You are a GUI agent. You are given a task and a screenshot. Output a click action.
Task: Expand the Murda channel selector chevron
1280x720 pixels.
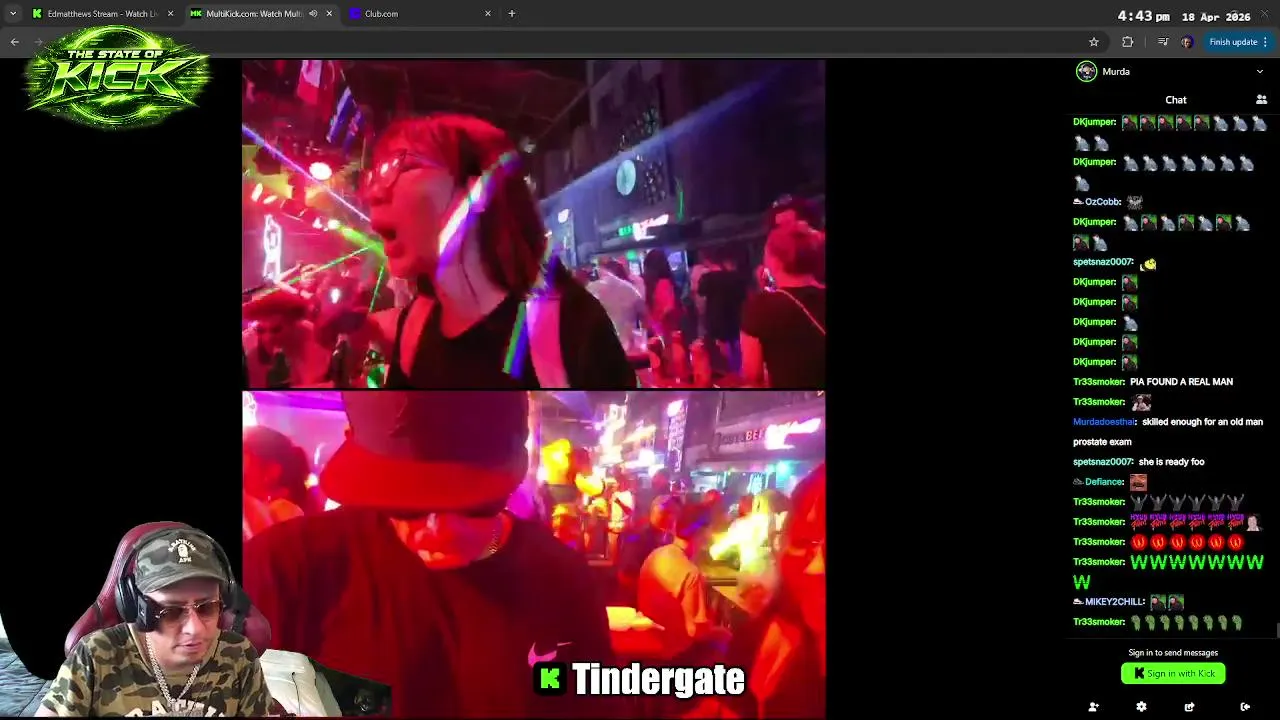pyautogui.click(x=1259, y=72)
